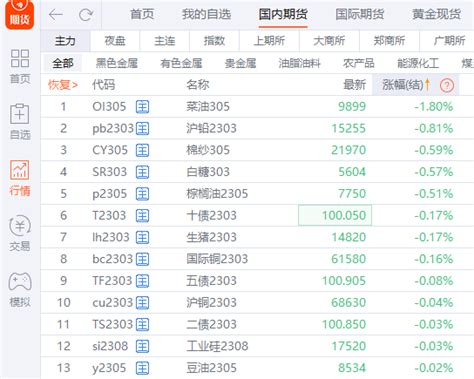Open 自选 watchlist icon in sidebar
The width and height of the screenshot is (474, 379).
tap(20, 114)
